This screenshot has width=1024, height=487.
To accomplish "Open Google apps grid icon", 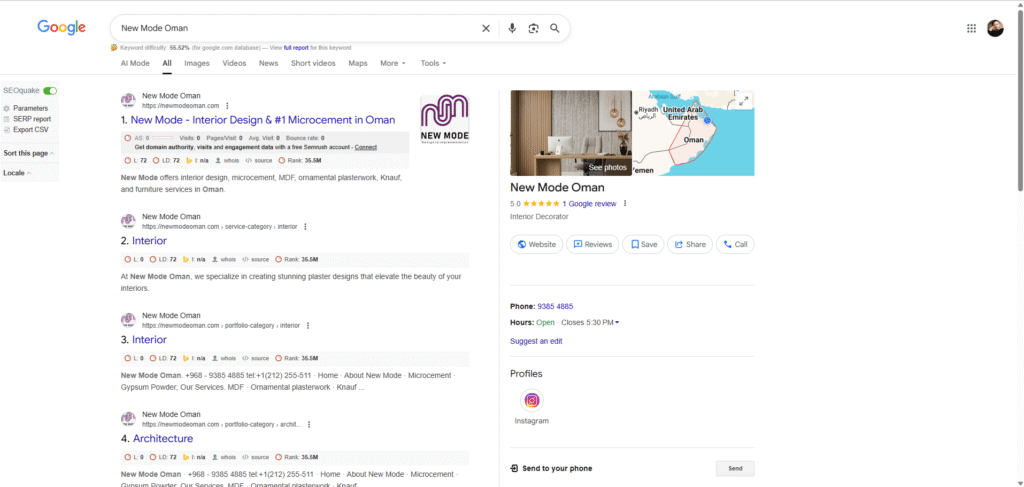I will pyautogui.click(x=971, y=28).
